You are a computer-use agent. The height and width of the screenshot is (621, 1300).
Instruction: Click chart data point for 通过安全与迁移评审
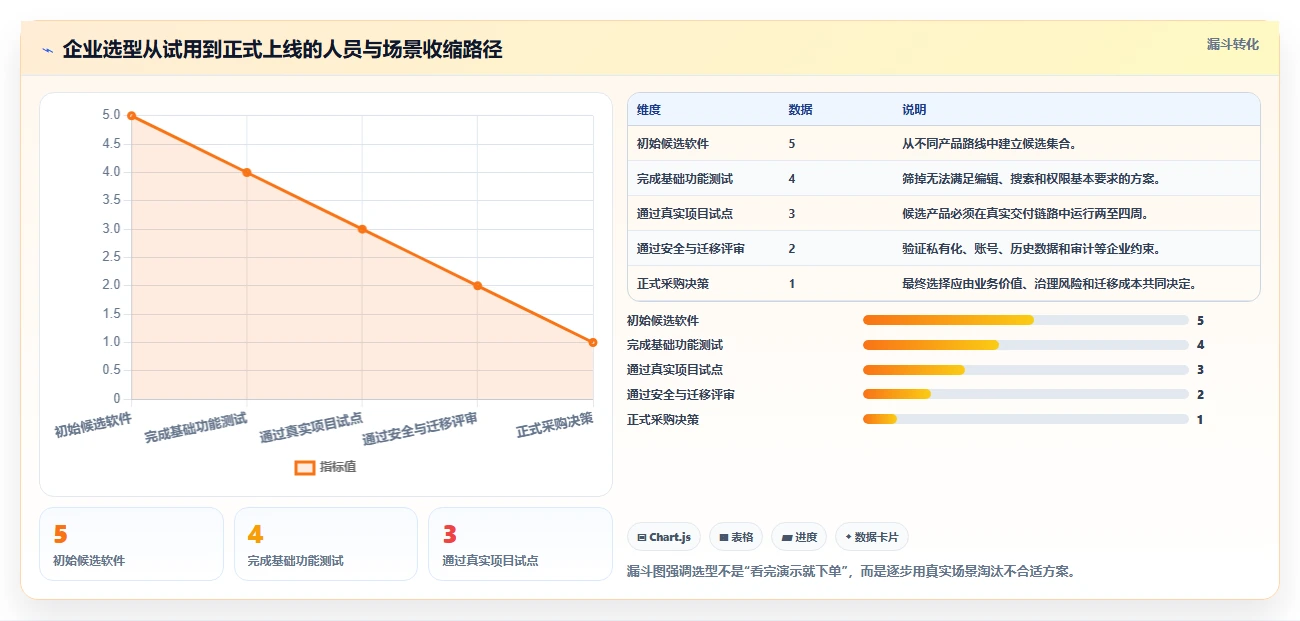(x=477, y=285)
